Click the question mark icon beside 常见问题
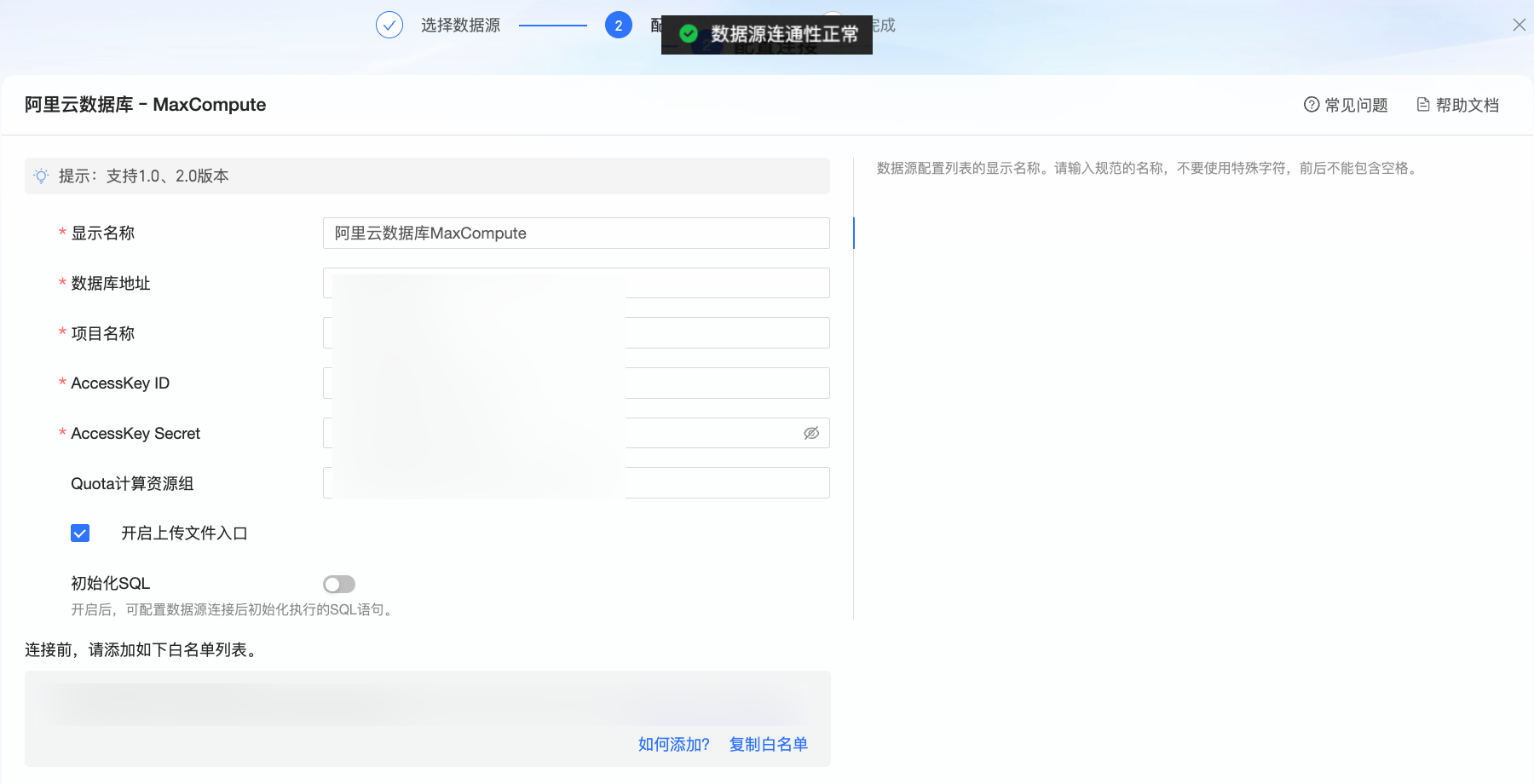This screenshot has width=1534, height=784. pyautogui.click(x=1312, y=105)
